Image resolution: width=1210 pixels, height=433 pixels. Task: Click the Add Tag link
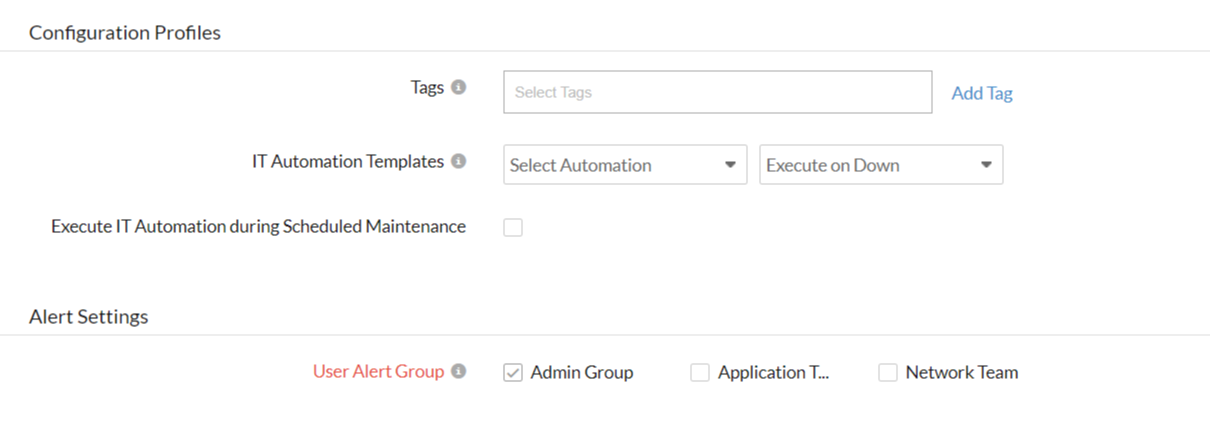pyautogui.click(x=982, y=93)
